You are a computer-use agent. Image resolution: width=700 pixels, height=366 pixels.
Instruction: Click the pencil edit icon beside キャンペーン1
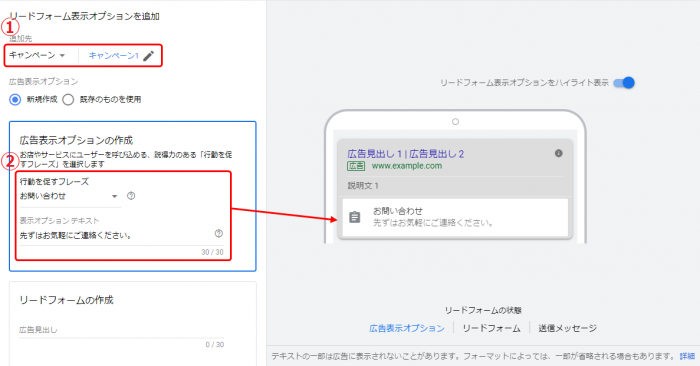(x=149, y=55)
